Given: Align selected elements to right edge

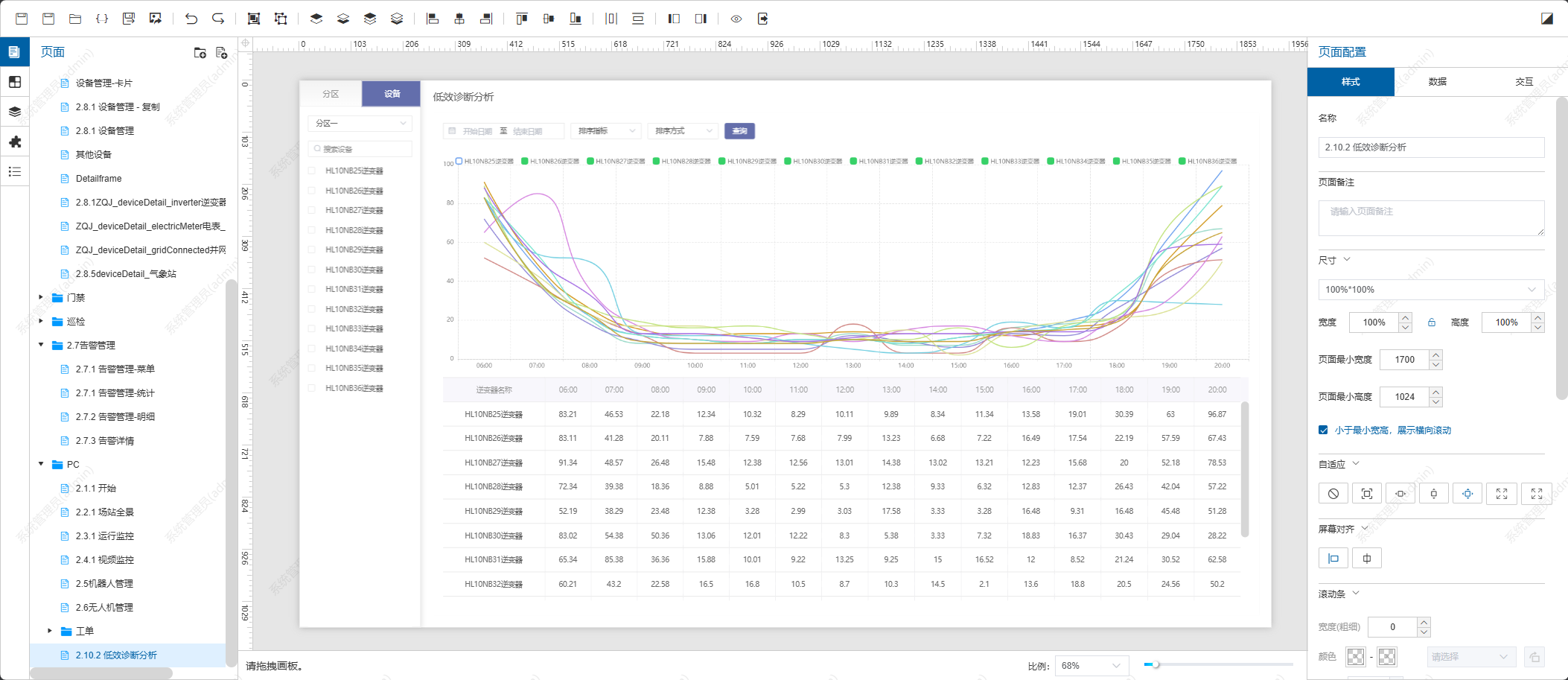Looking at the screenshot, I should point(486,19).
